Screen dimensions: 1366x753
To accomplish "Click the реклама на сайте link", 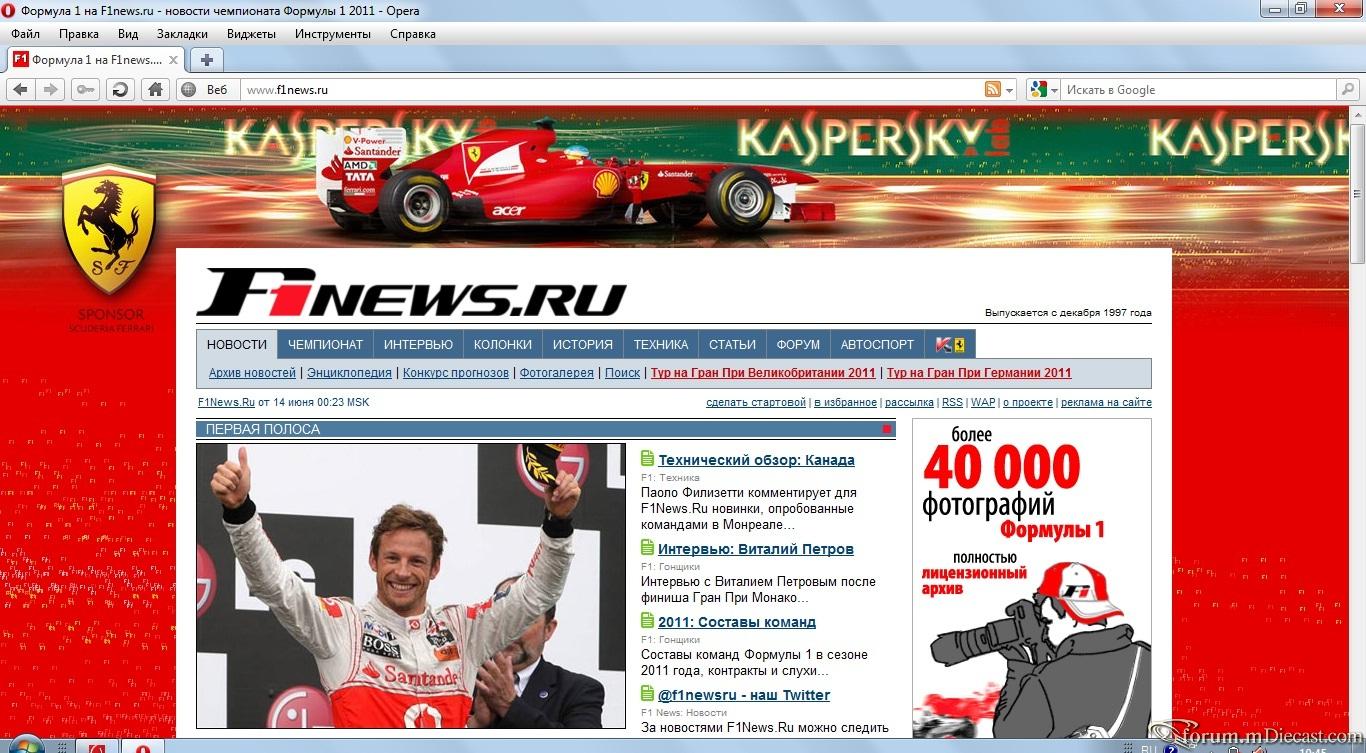I will (x=1106, y=402).
